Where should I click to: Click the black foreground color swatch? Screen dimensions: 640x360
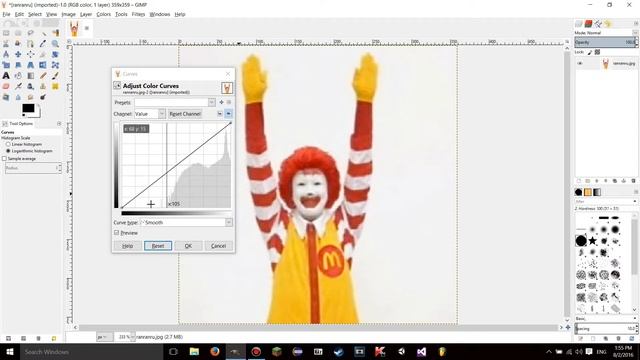(x=28, y=108)
